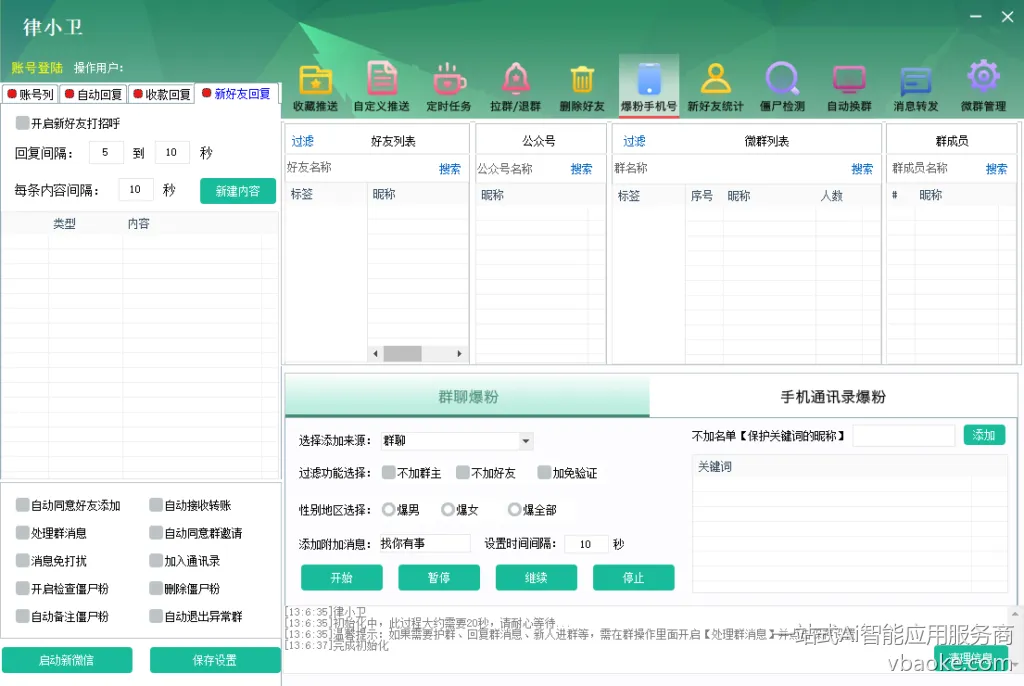Focus the 回复间隔 maximum seconds field

(x=172, y=152)
